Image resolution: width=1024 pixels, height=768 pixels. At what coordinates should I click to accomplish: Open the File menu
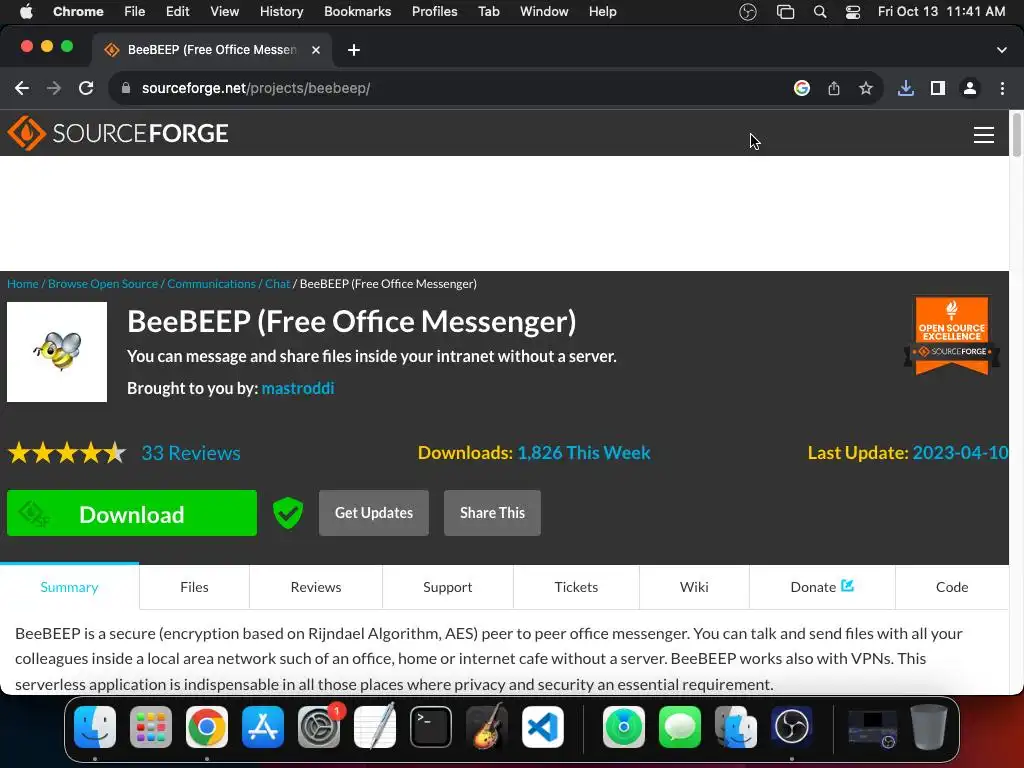[x=135, y=12]
